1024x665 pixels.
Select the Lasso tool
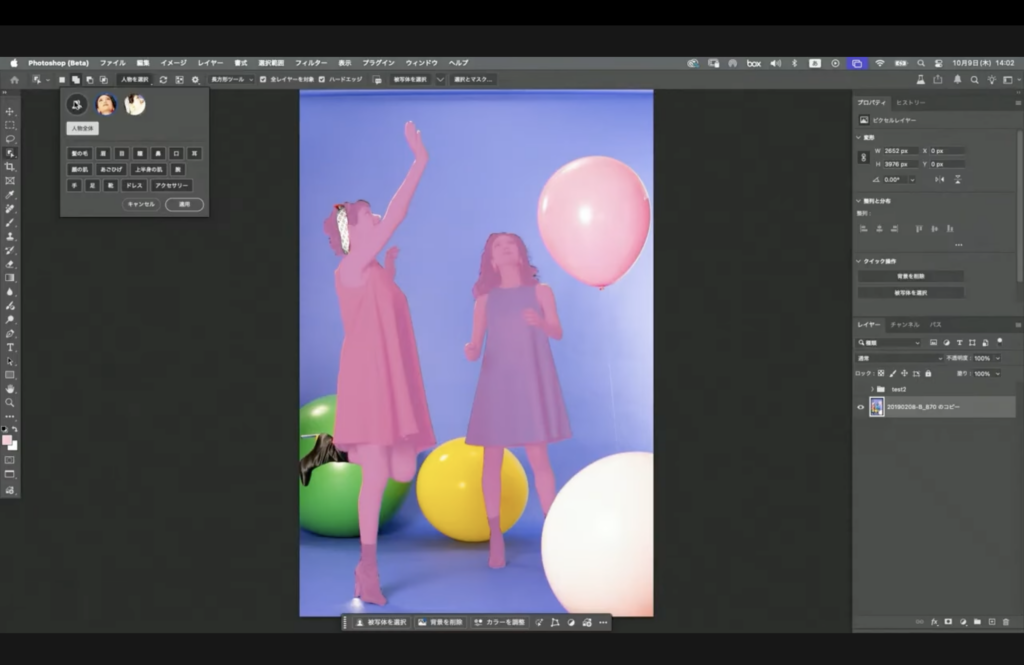point(10,139)
